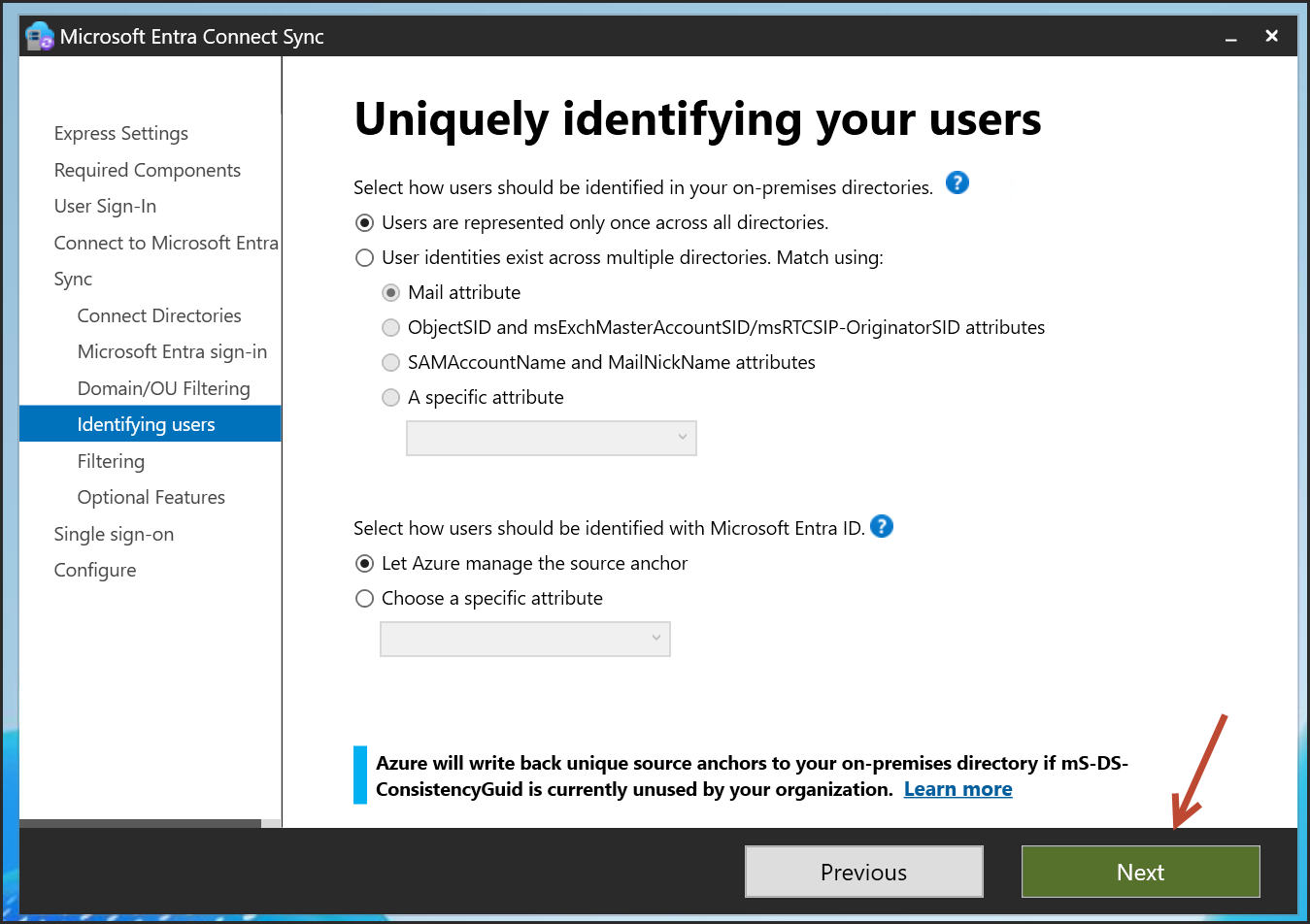Select ObjectSID and msExchMasterAccountSID option
Screen dimensions: 1310x924
pos(391,328)
